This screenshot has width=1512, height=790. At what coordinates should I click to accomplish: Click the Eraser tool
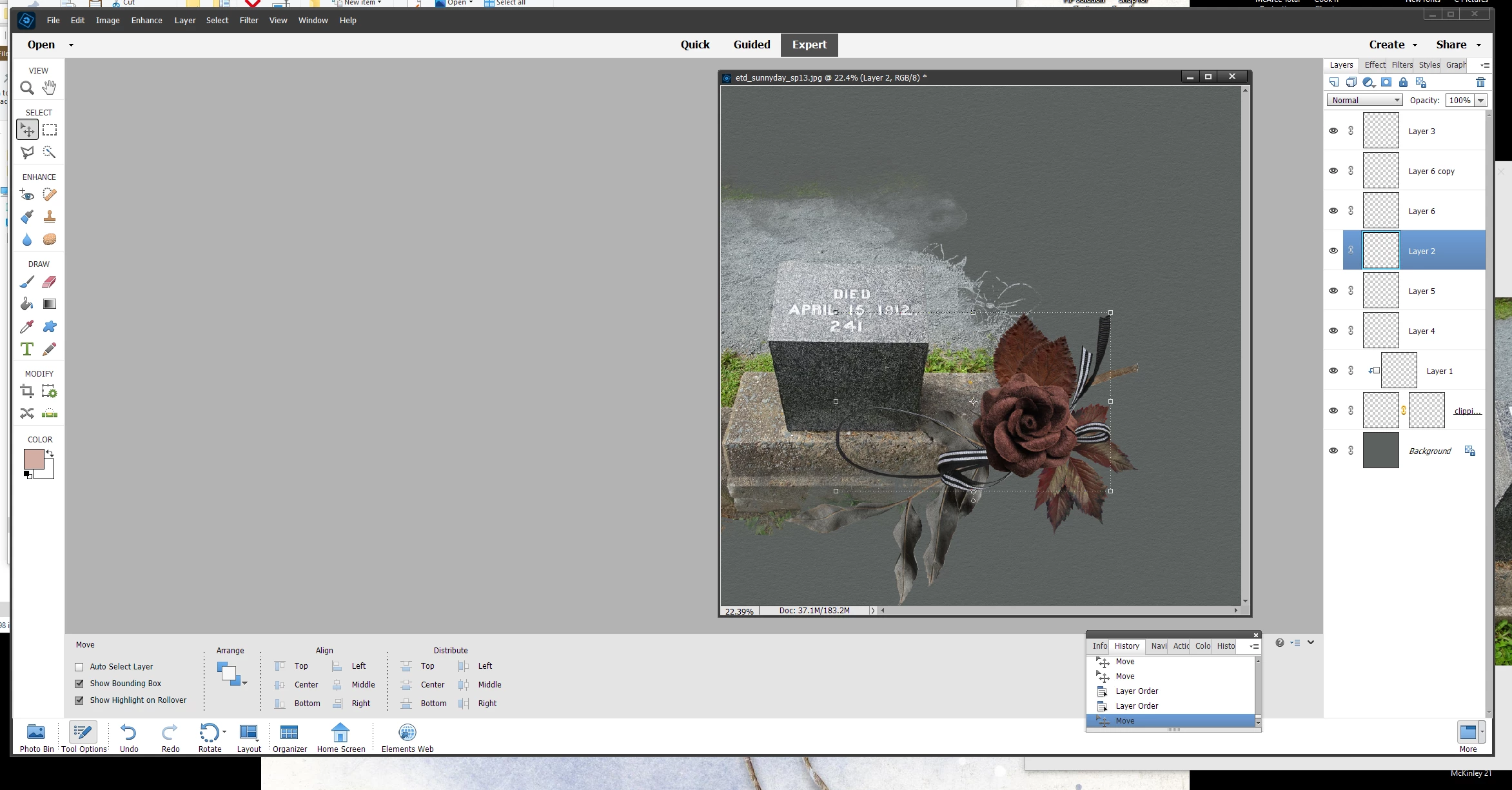(x=49, y=282)
